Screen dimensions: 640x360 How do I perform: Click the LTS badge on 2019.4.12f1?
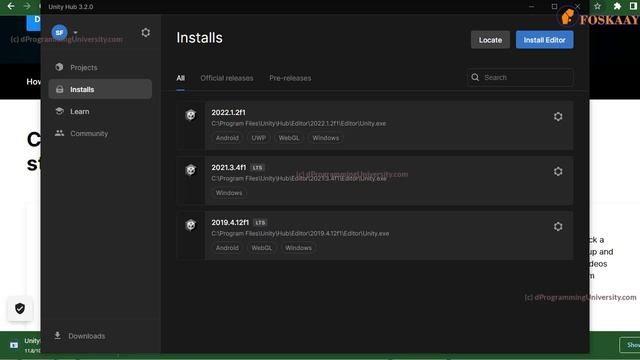260,223
